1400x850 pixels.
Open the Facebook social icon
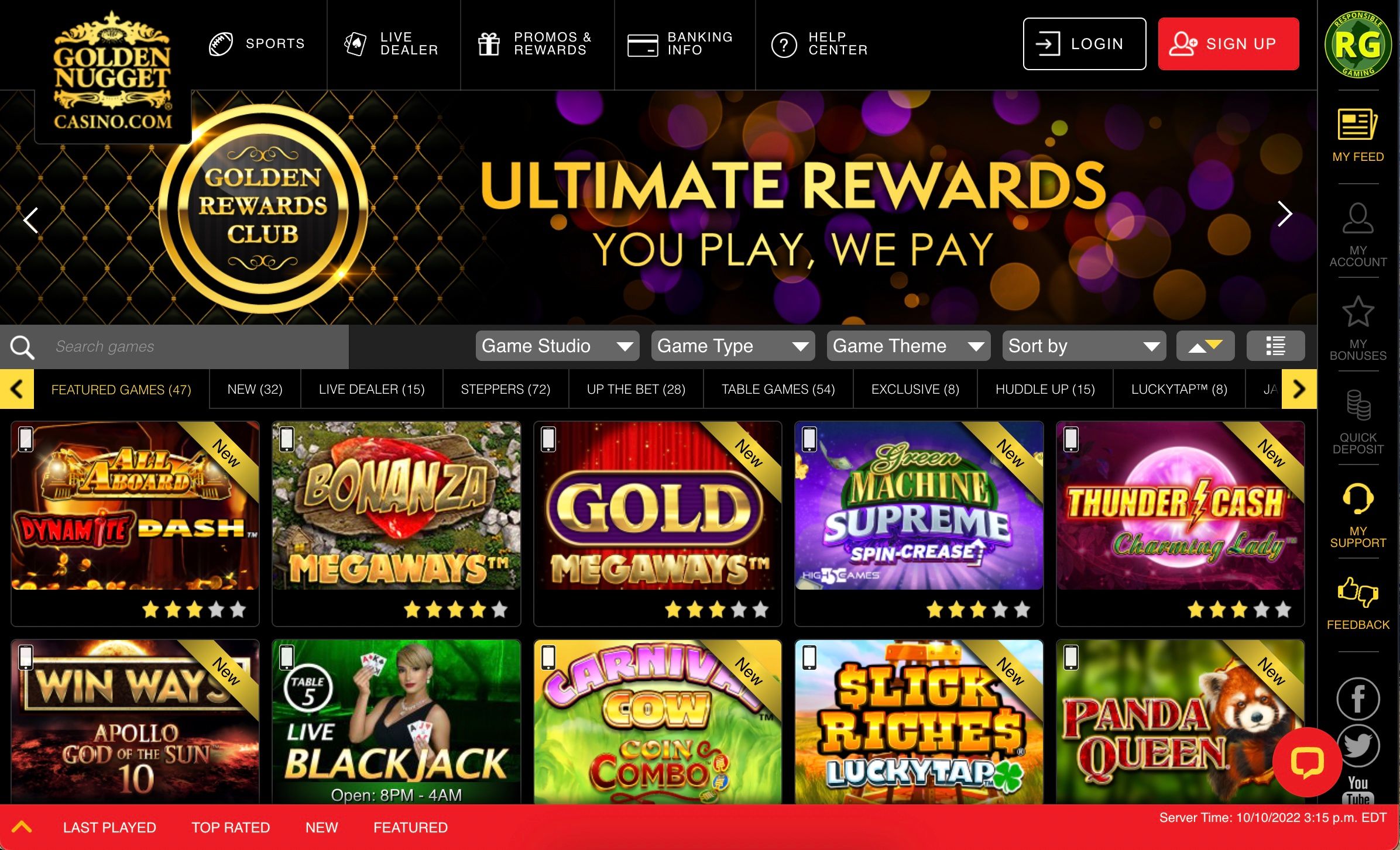click(1358, 698)
